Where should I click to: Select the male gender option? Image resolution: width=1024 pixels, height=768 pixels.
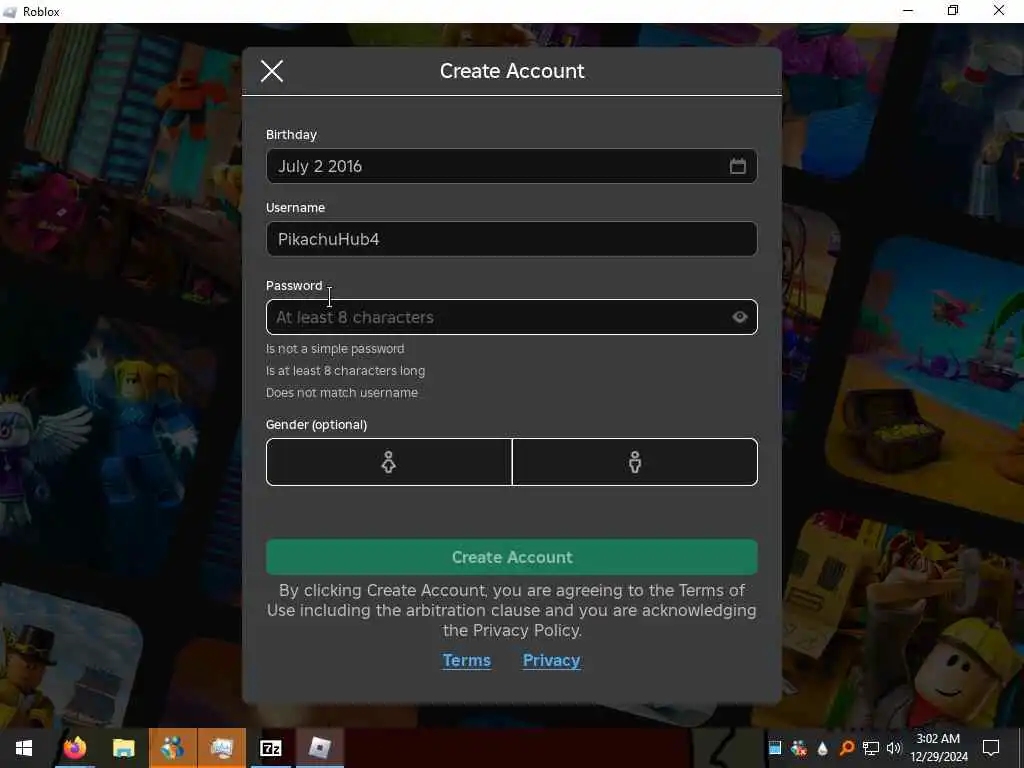[x=635, y=462]
